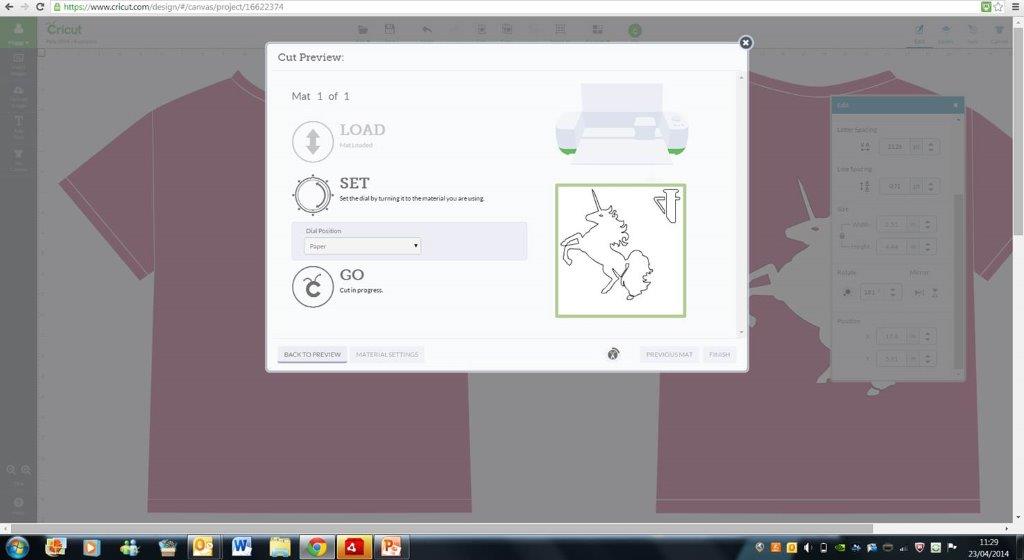The height and width of the screenshot is (560, 1024).
Task: Select the Upload Image sidebar tool
Action: 18,97
